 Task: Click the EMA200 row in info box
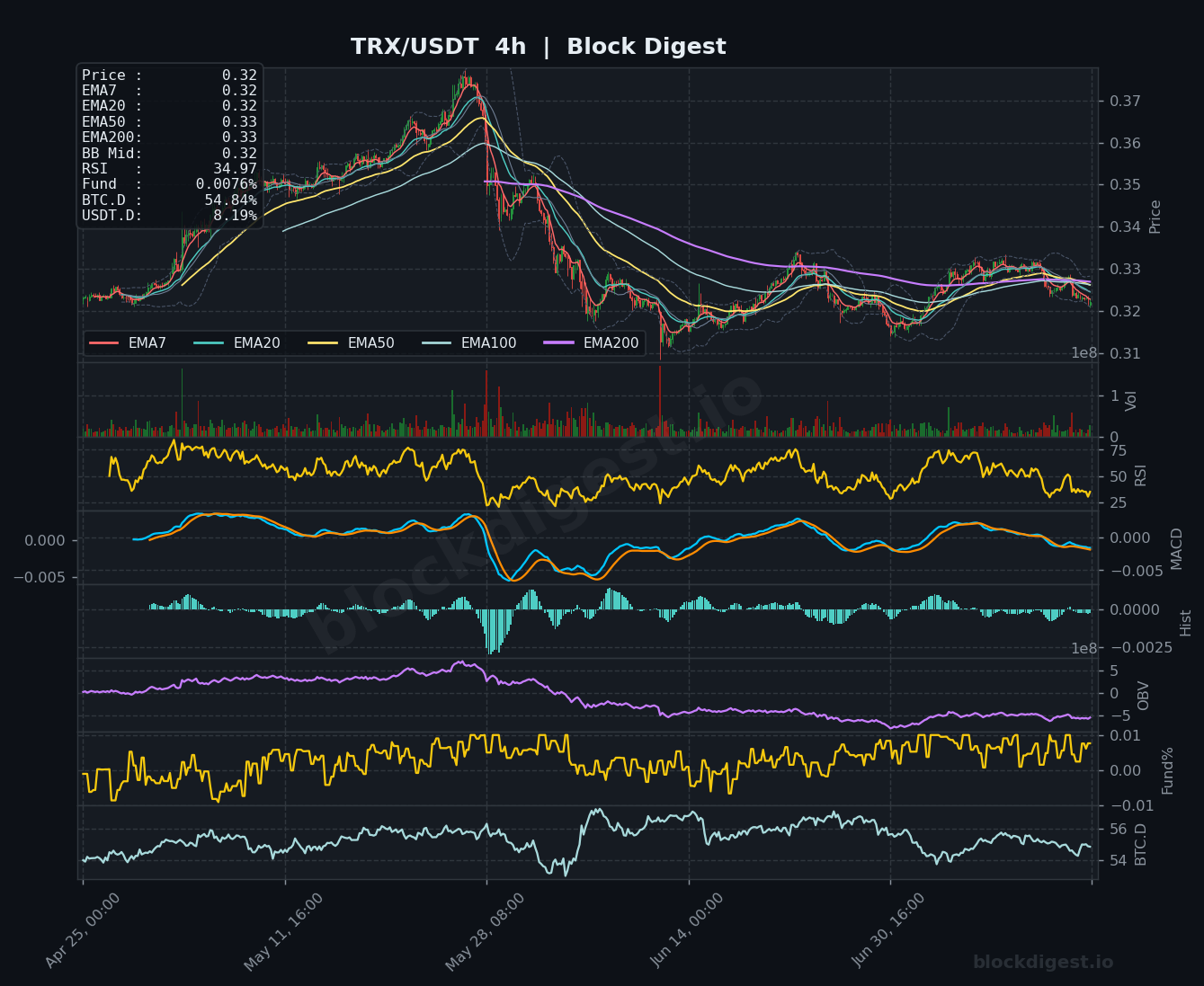(x=169, y=138)
